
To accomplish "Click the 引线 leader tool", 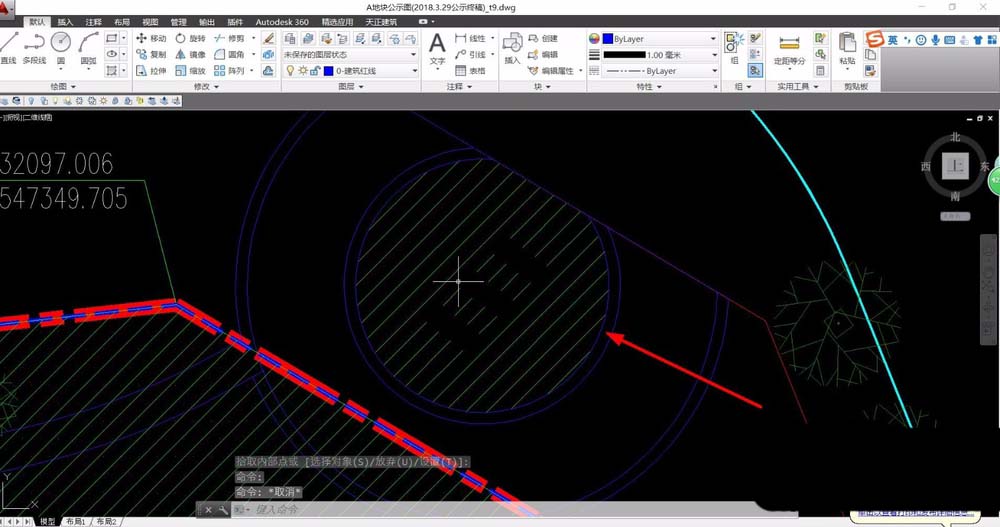I will [x=471, y=54].
